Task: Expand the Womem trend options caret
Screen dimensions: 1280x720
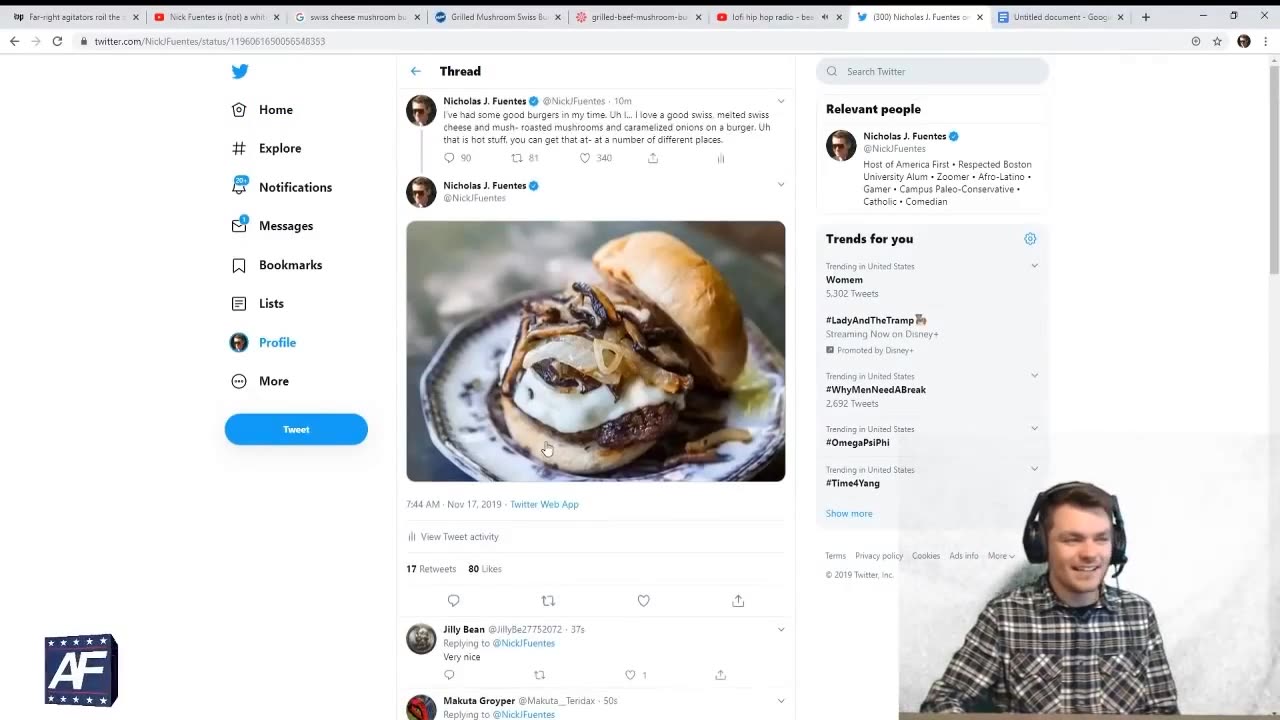Action: point(1034,266)
